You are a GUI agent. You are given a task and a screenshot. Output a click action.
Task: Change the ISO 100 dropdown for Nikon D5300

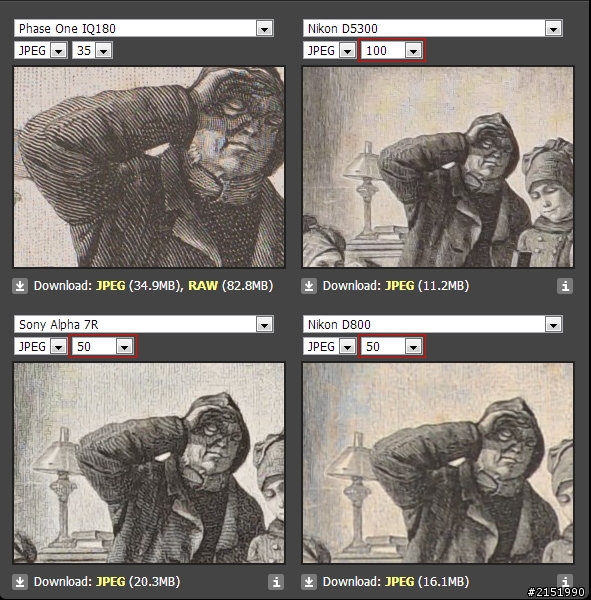tap(392, 50)
